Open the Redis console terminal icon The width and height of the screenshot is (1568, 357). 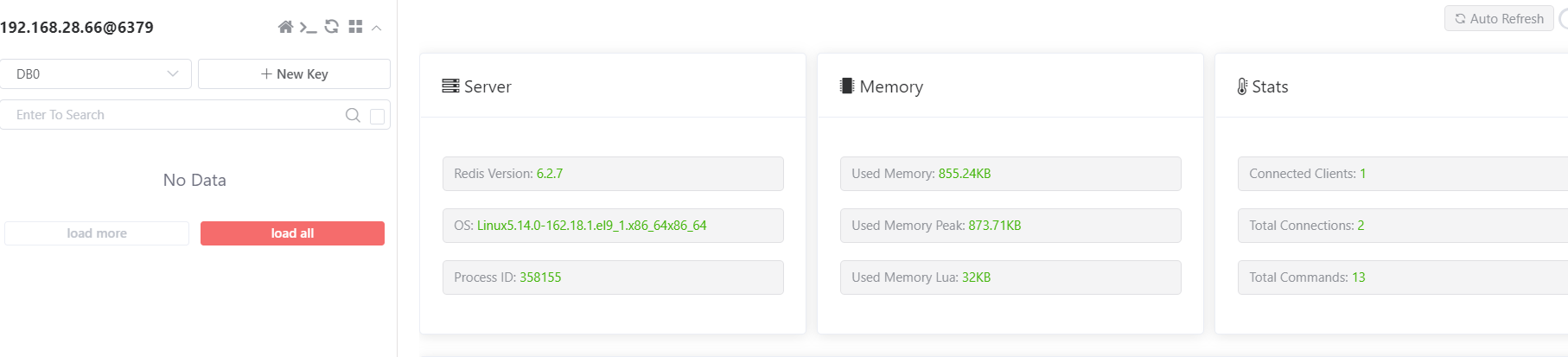(x=308, y=28)
